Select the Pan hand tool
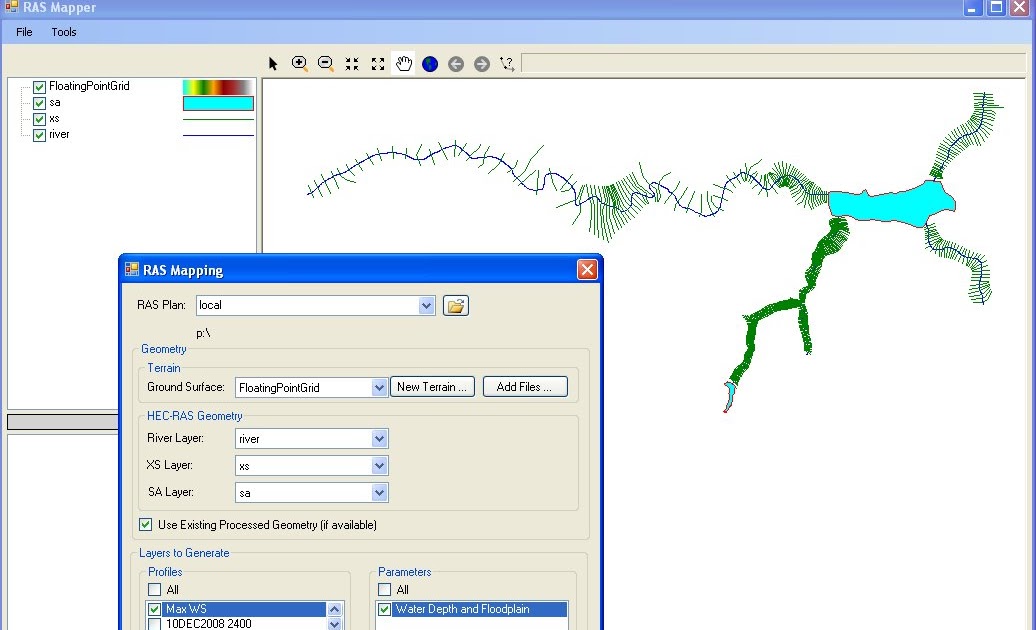 [403, 63]
